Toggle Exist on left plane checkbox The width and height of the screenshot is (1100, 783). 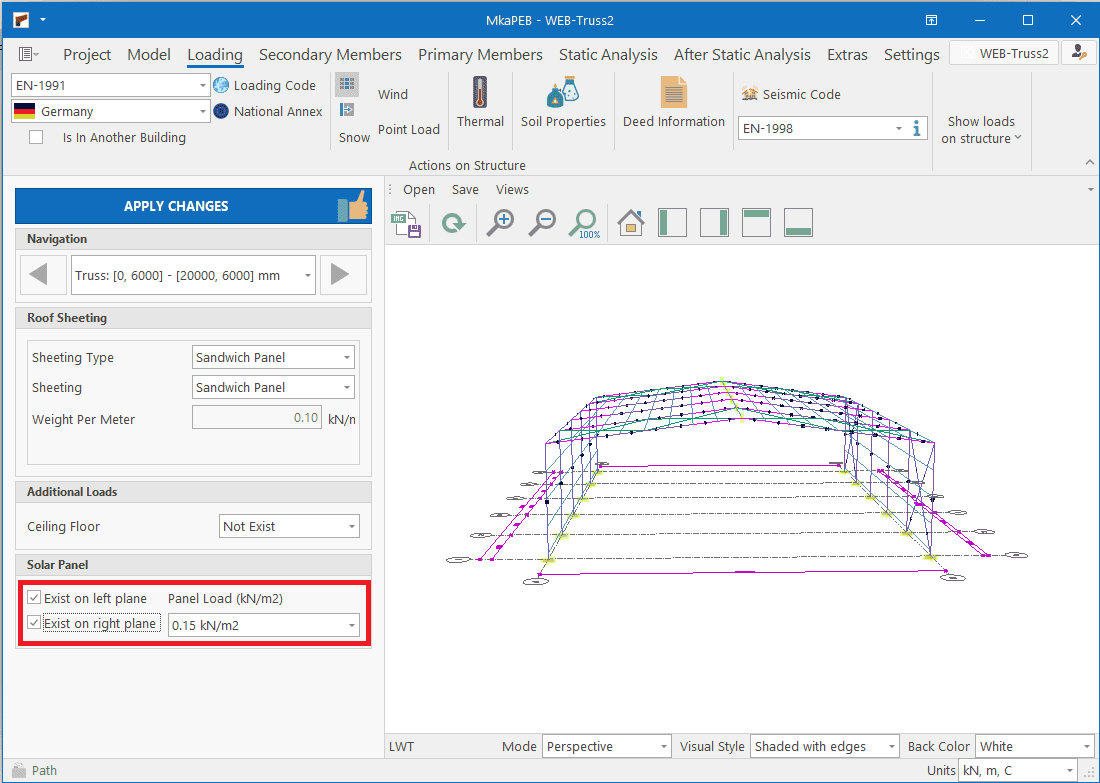(x=34, y=598)
